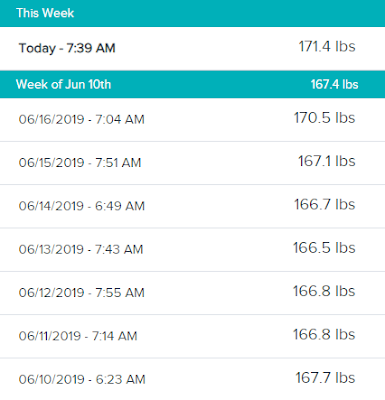Select the 170.5 lbs weight reading

(x=324, y=118)
